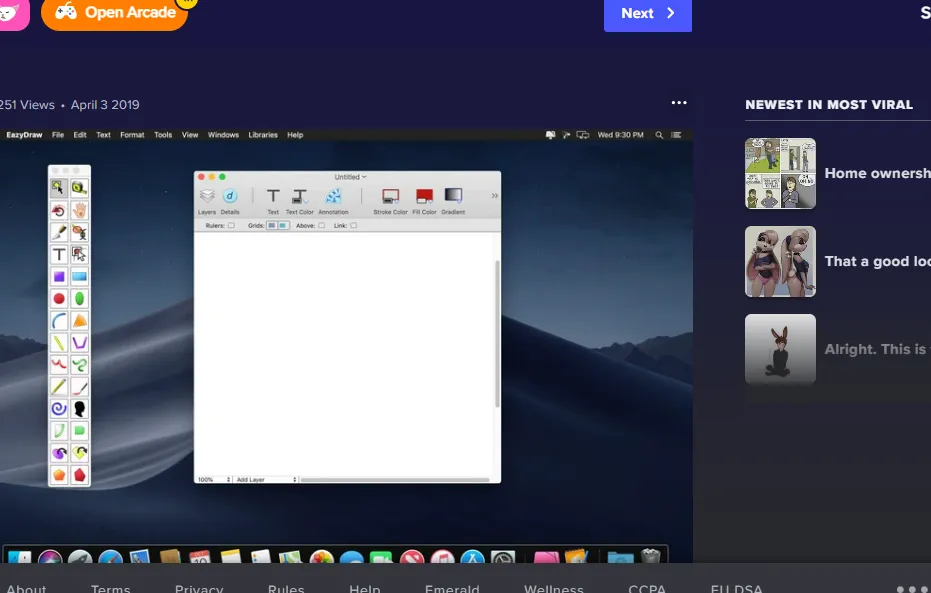Viewport: 931px width, 593px height.
Task: Open the CCPA footer link
Action: 647,588
